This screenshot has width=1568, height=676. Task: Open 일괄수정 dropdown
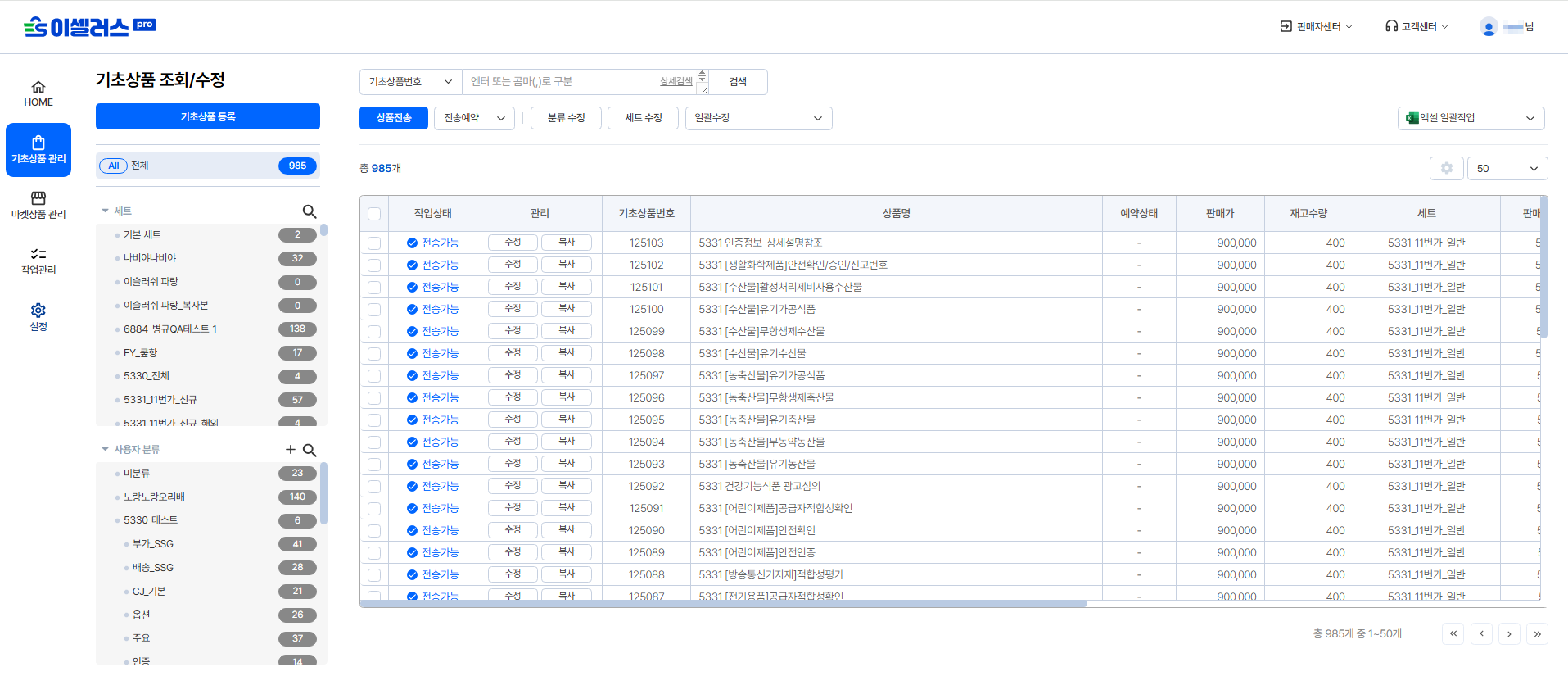click(758, 118)
